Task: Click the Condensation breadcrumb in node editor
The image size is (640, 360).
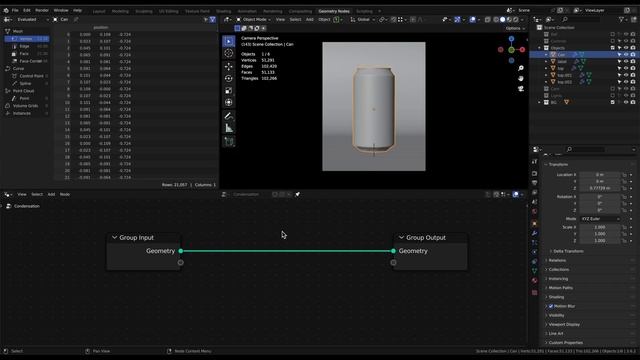Action: [27, 206]
